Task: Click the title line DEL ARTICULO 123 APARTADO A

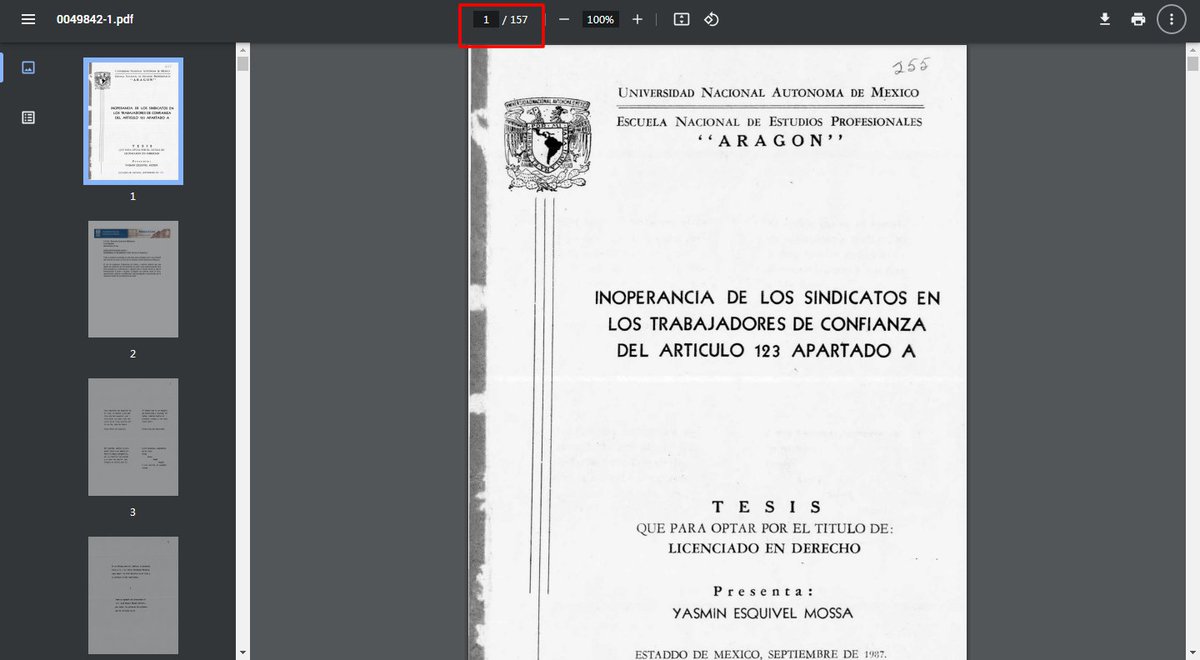Action: click(x=766, y=351)
